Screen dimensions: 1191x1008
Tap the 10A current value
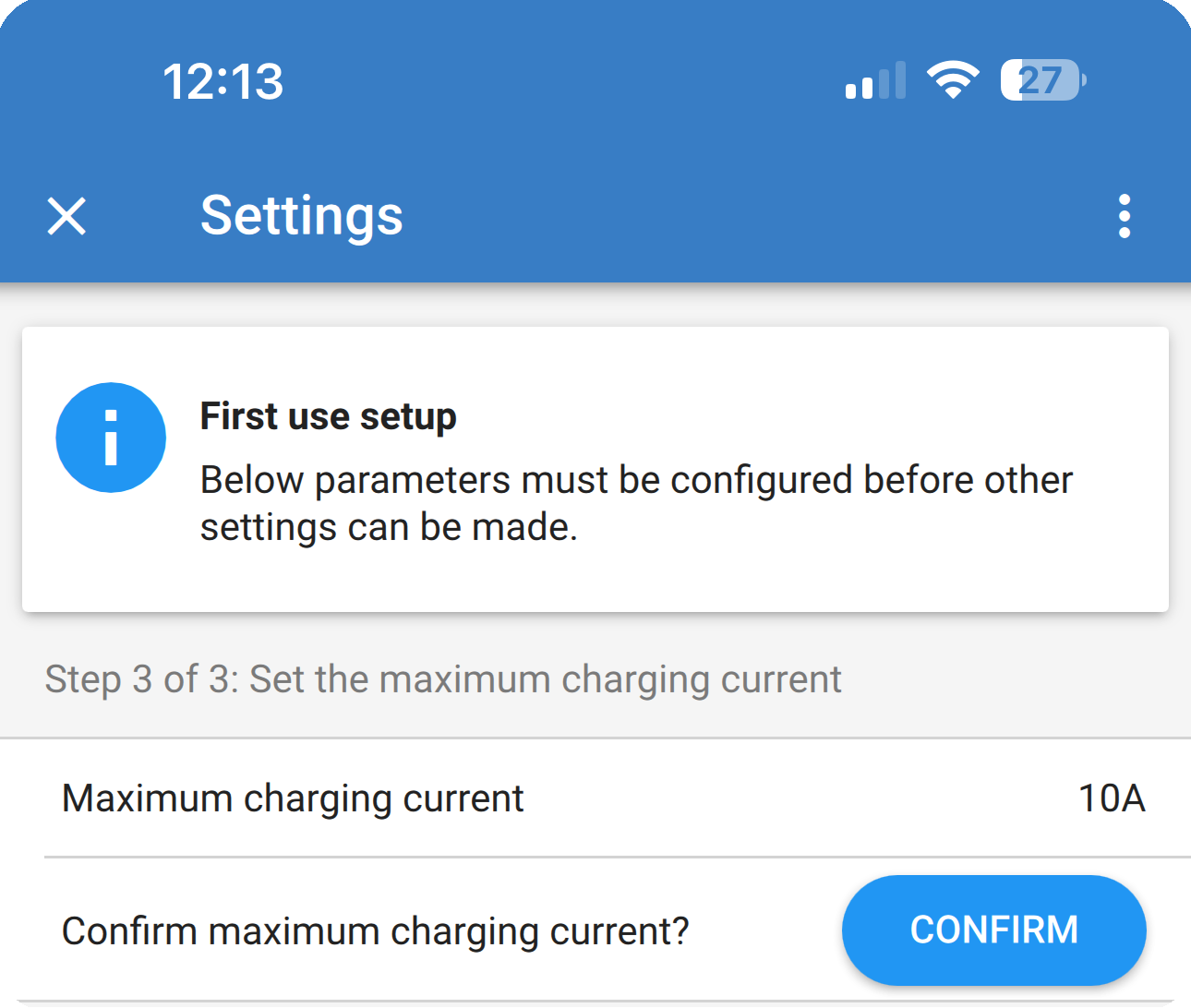click(1112, 798)
